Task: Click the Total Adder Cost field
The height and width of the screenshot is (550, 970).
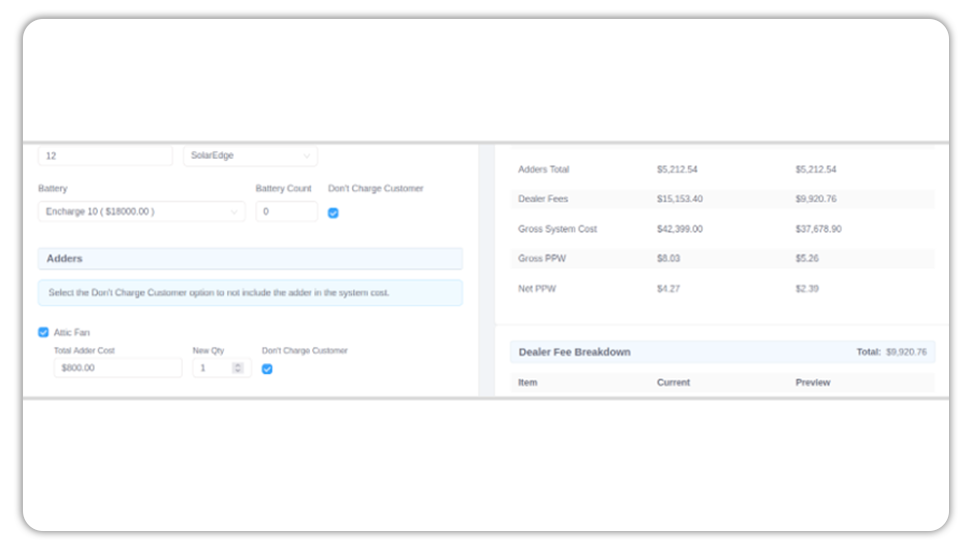Action: pos(117,368)
